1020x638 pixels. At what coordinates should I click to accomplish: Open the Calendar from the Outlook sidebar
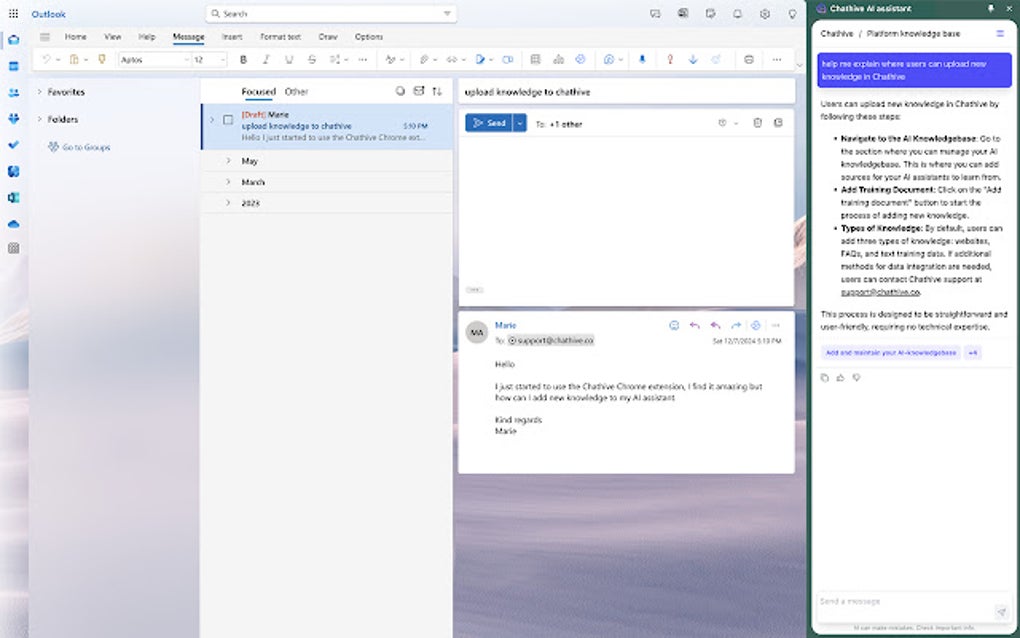[x=13, y=66]
